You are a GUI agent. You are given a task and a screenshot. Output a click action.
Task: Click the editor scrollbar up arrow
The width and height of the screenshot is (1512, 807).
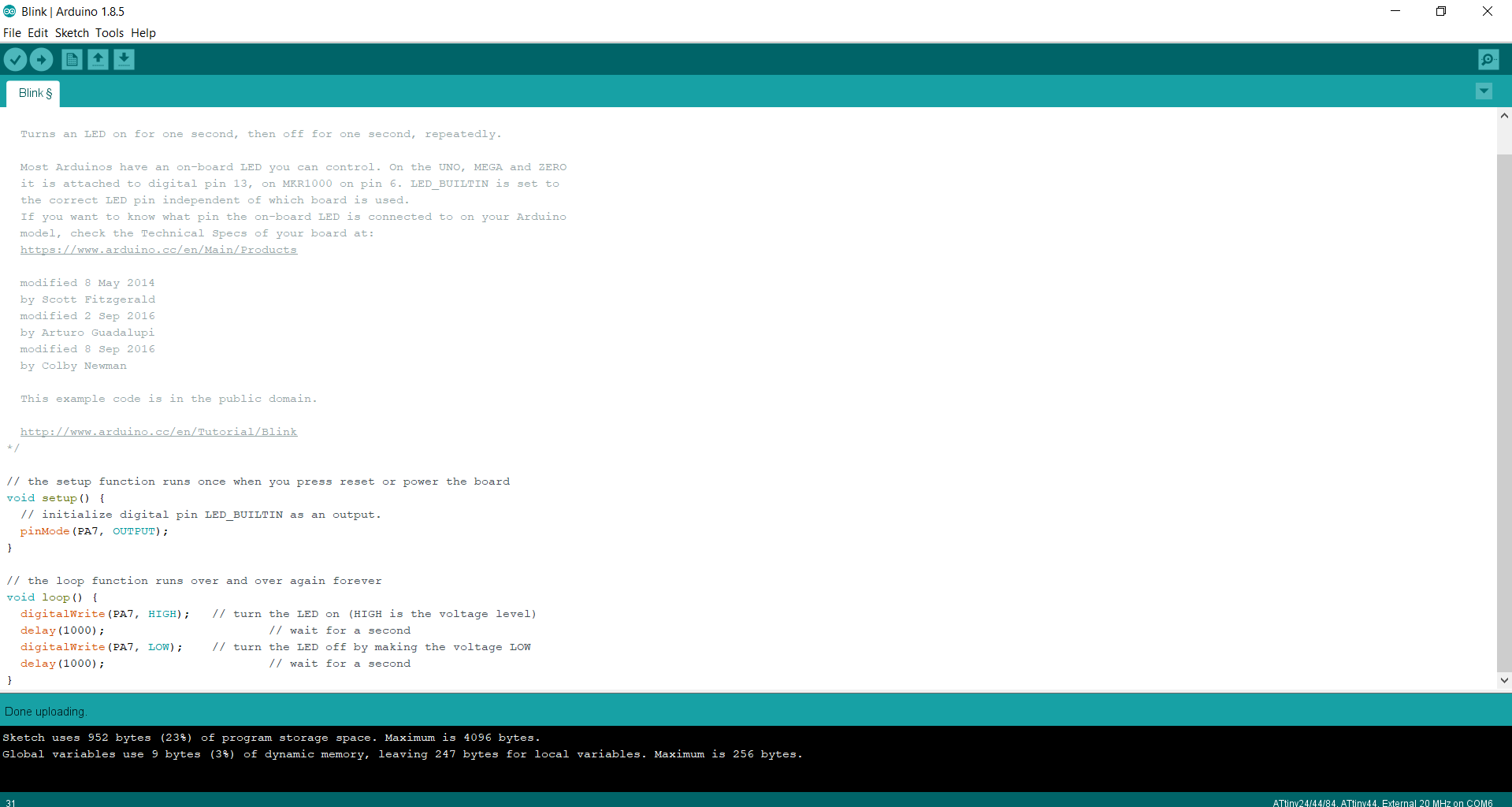coord(1504,116)
